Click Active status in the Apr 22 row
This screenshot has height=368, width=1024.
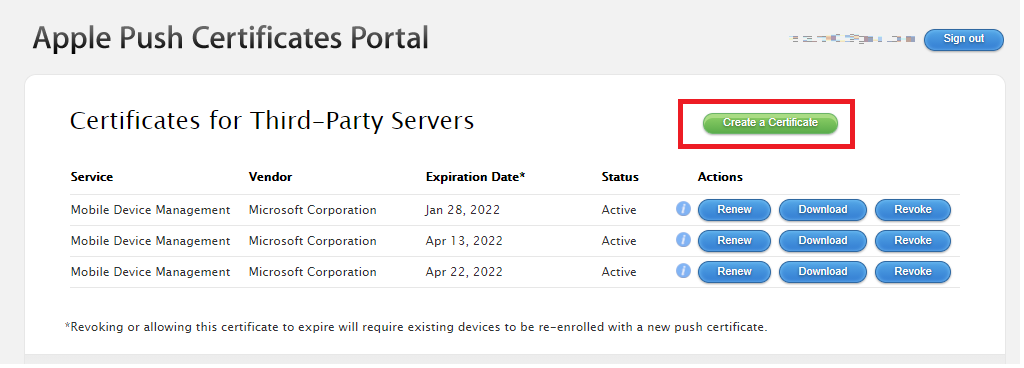point(618,271)
